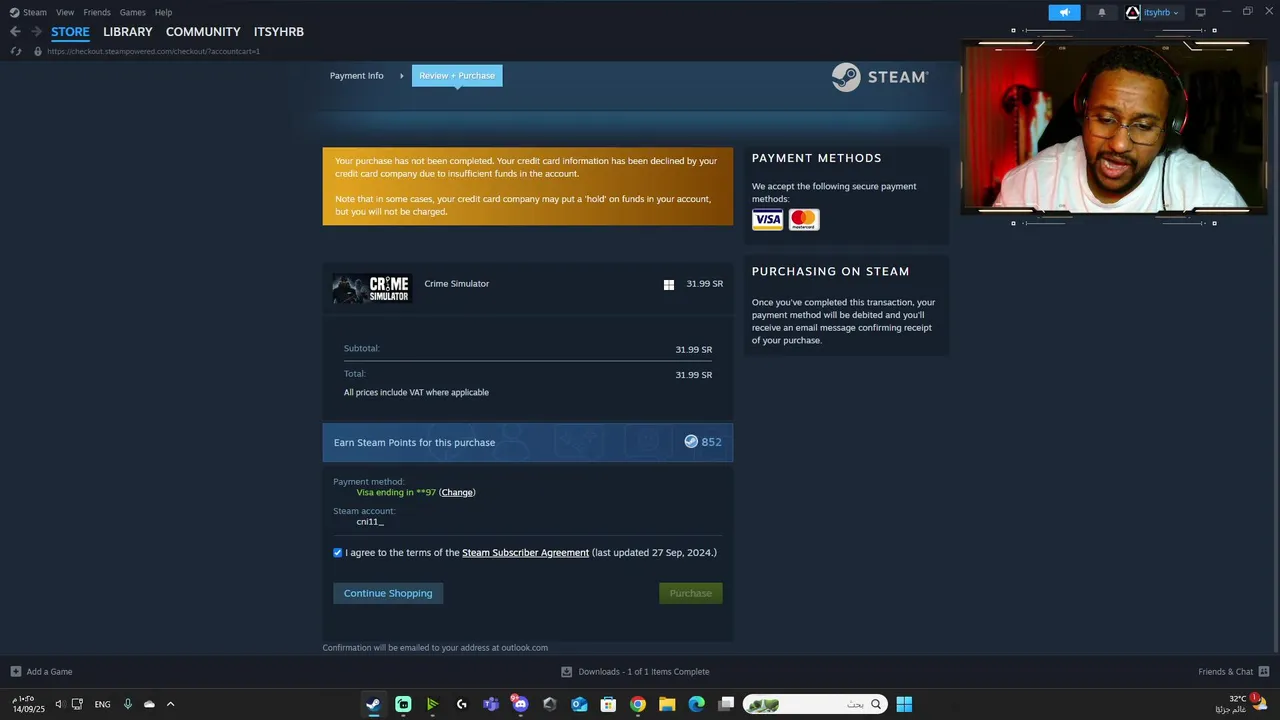
Task: Go back with the left arrow
Action: click(15, 32)
